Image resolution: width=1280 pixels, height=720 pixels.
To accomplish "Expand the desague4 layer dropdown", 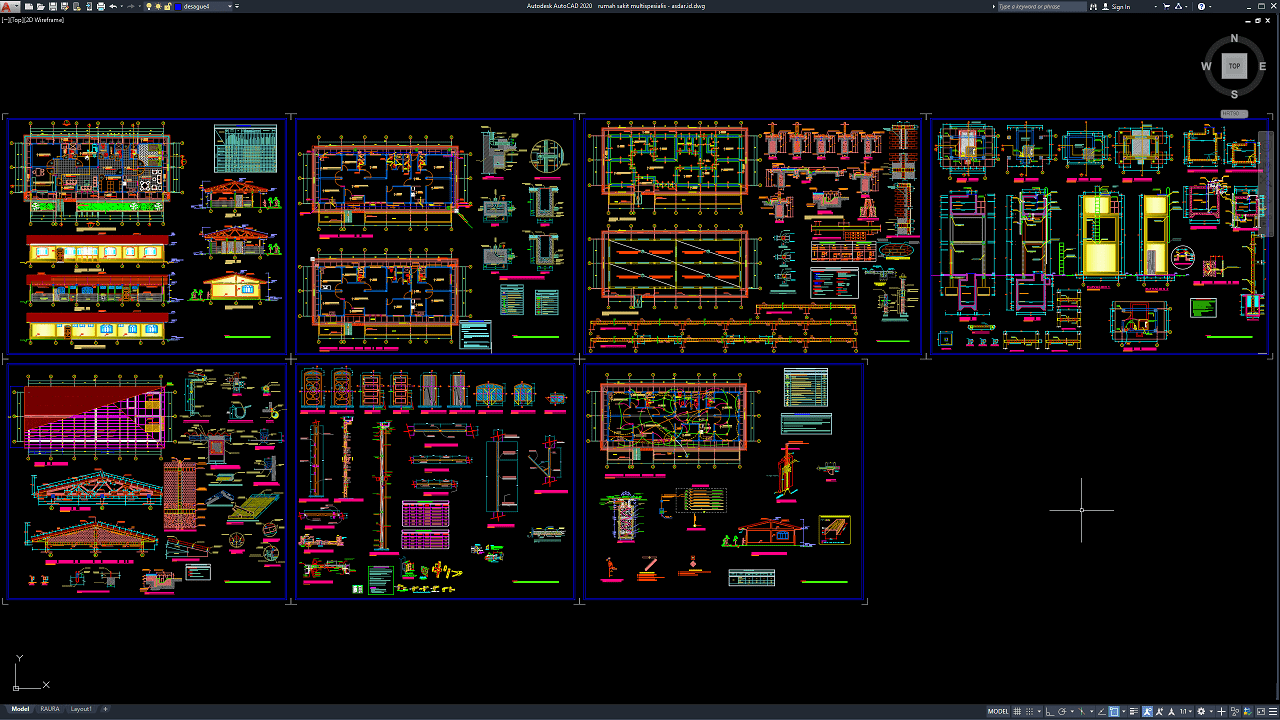I will (230, 6).
